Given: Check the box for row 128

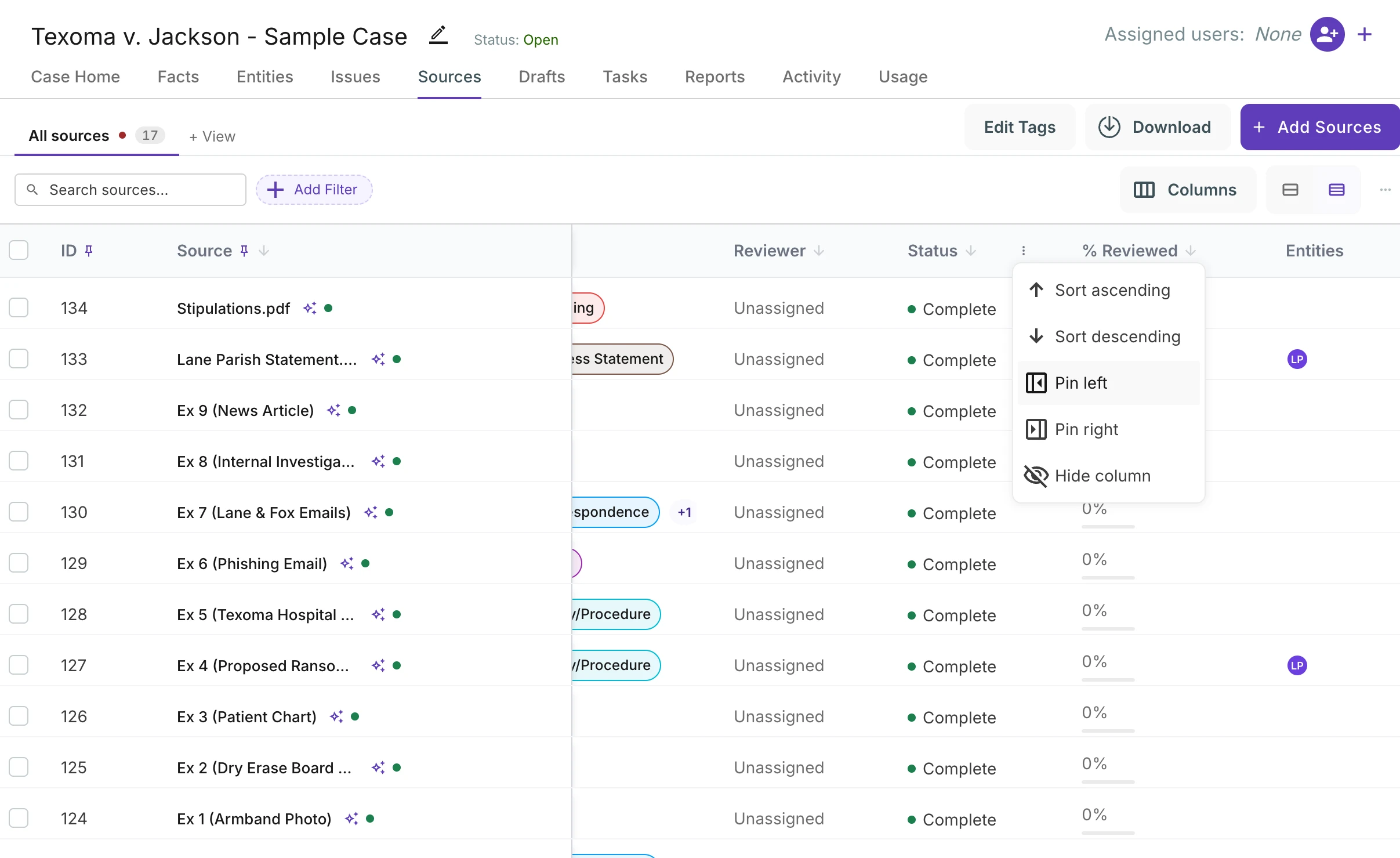Looking at the screenshot, I should pos(19,614).
